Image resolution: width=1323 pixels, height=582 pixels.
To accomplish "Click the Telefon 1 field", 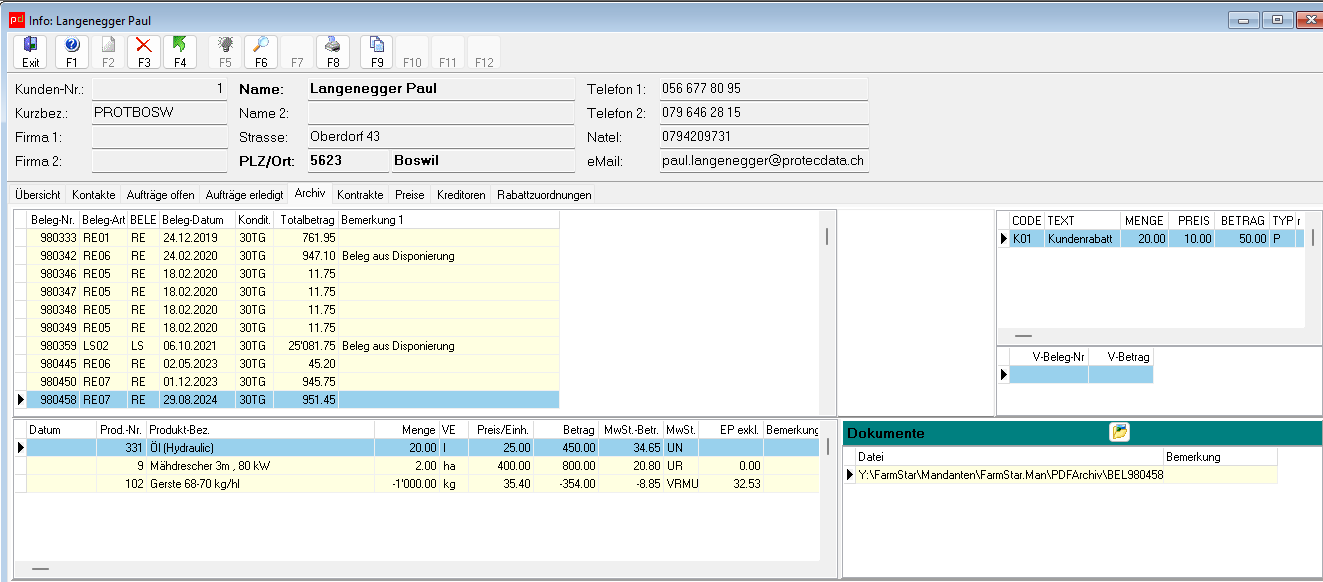I will click(x=764, y=89).
